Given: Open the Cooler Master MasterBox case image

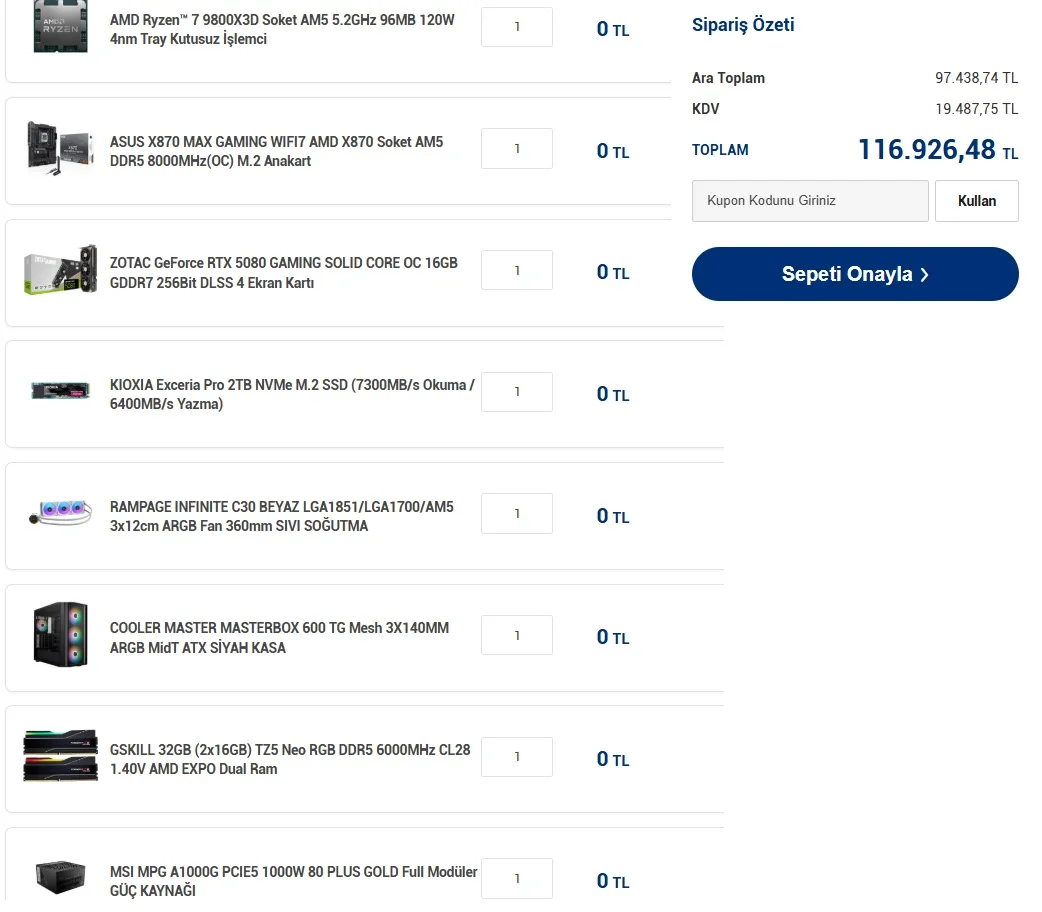Looking at the screenshot, I should tap(60, 634).
